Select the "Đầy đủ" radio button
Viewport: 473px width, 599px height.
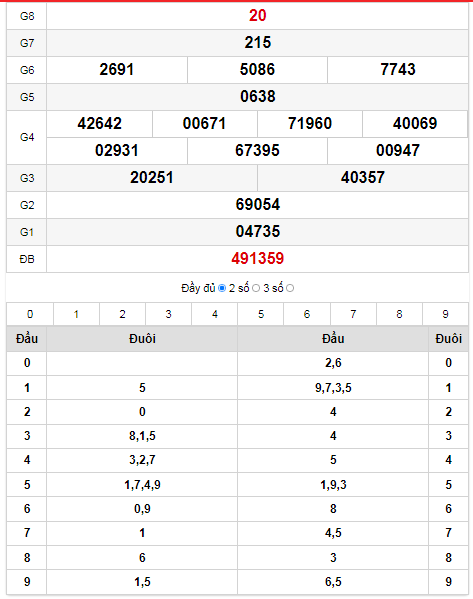tap(222, 288)
